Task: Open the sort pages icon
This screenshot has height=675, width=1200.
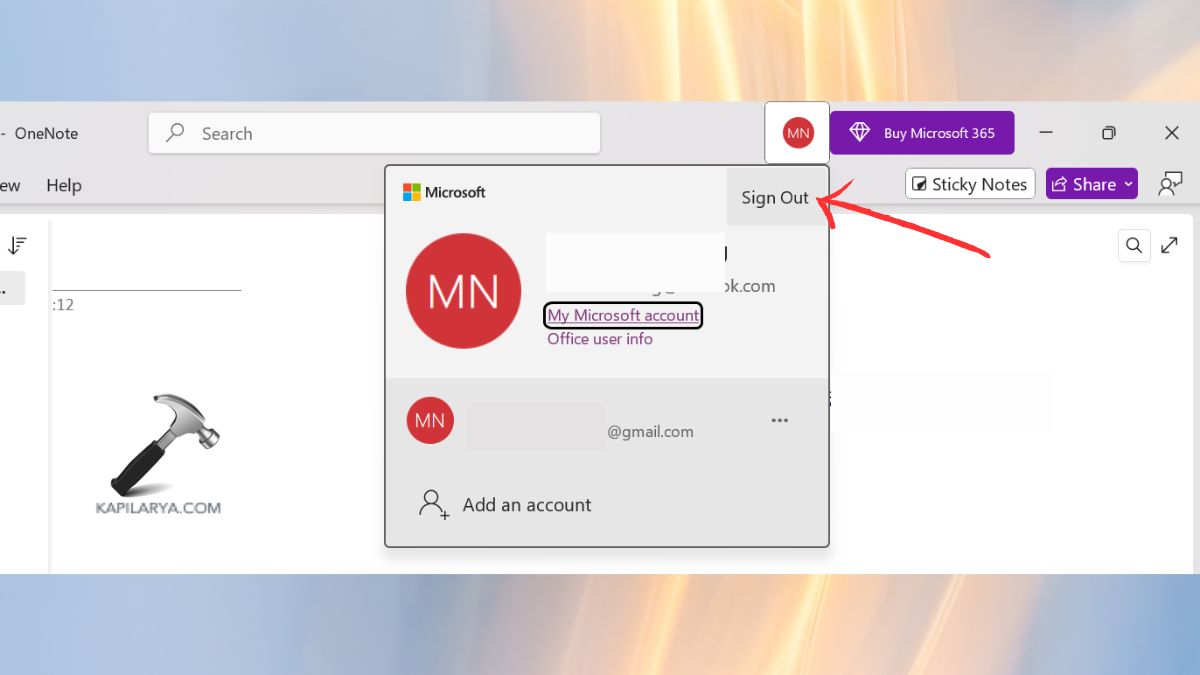Action: pyautogui.click(x=17, y=245)
